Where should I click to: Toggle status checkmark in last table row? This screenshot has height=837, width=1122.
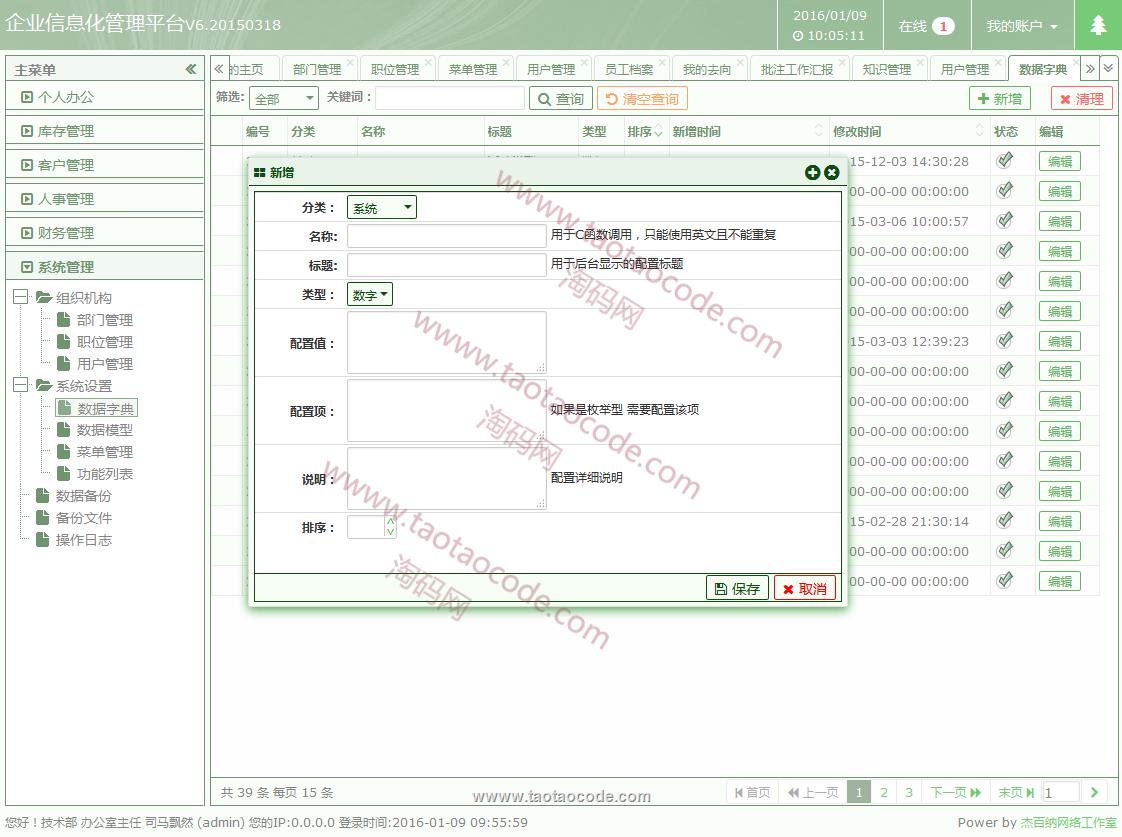point(1005,581)
